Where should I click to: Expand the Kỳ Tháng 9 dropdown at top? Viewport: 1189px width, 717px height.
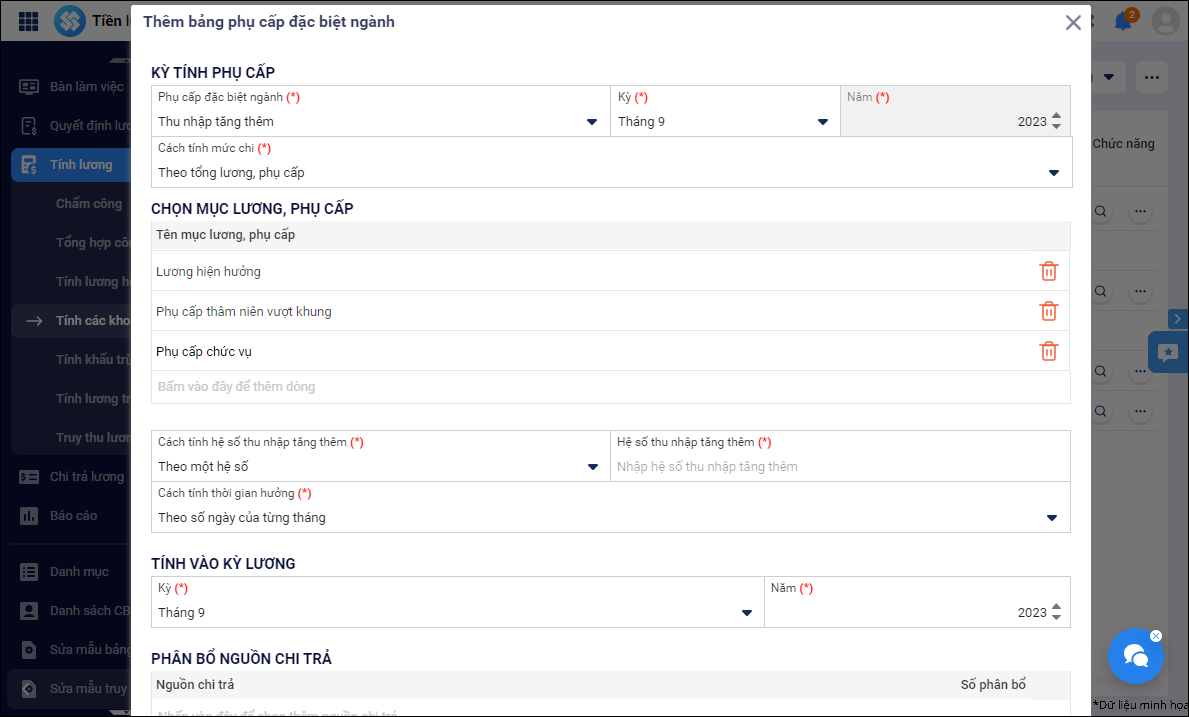[822, 122]
